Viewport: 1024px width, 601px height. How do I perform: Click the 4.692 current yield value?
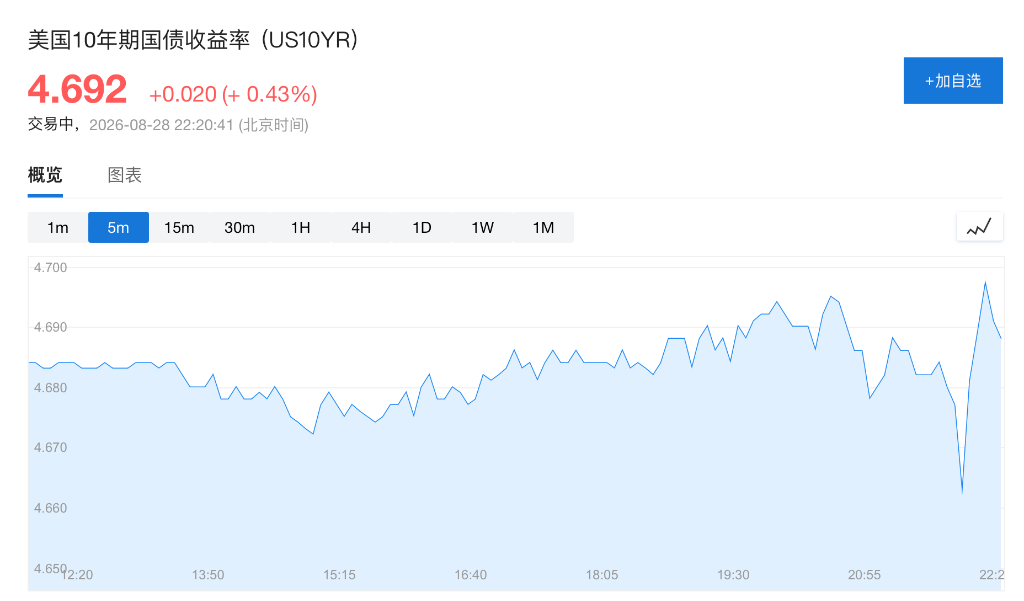click(77, 89)
